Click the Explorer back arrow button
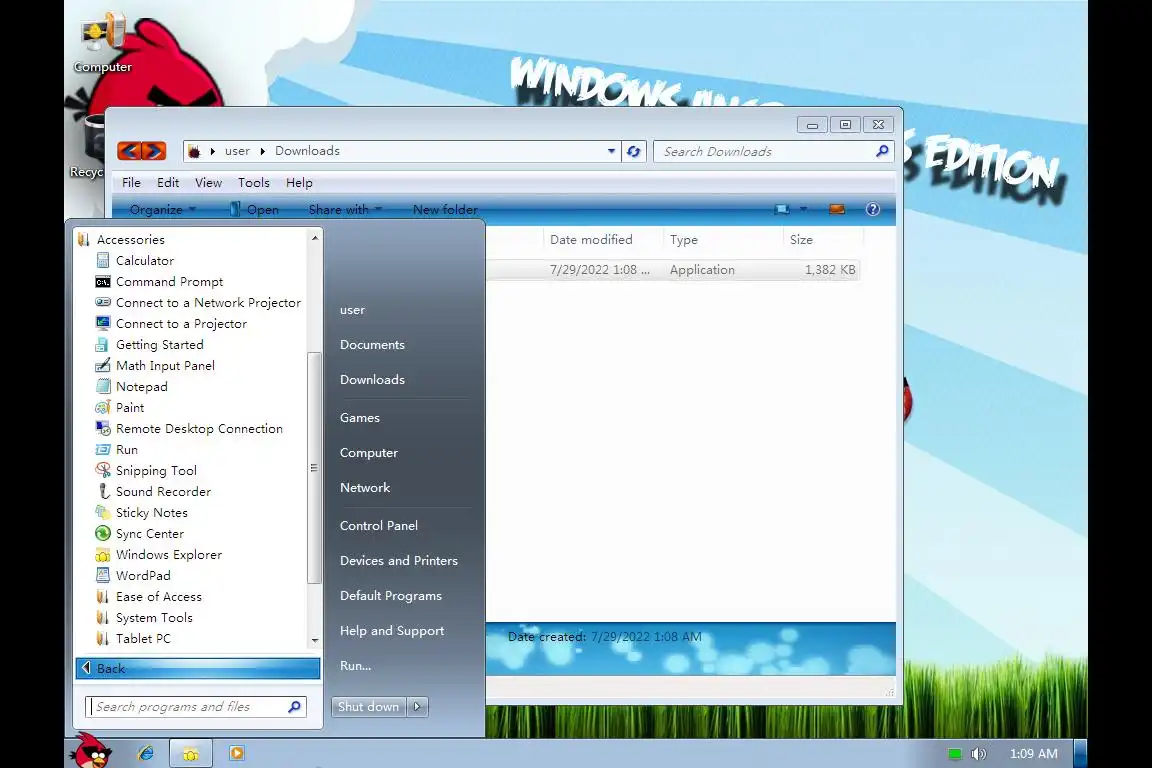Screen dimensions: 1152x768 tap(129, 151)
